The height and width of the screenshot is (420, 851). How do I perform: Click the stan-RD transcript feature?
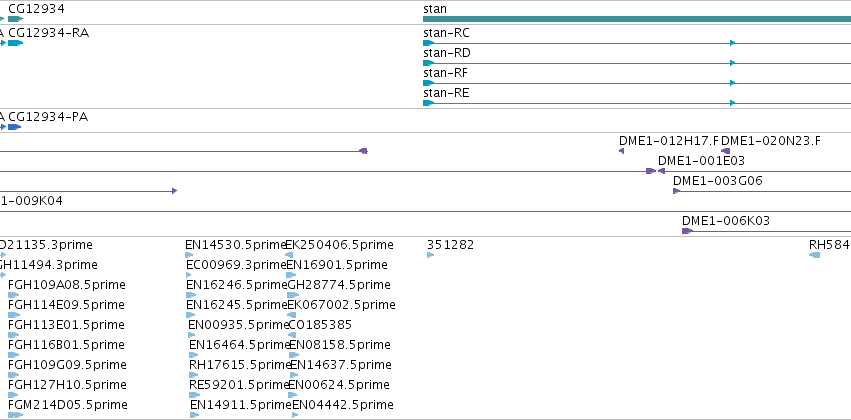pyautogui.click(x=637, y=63)
